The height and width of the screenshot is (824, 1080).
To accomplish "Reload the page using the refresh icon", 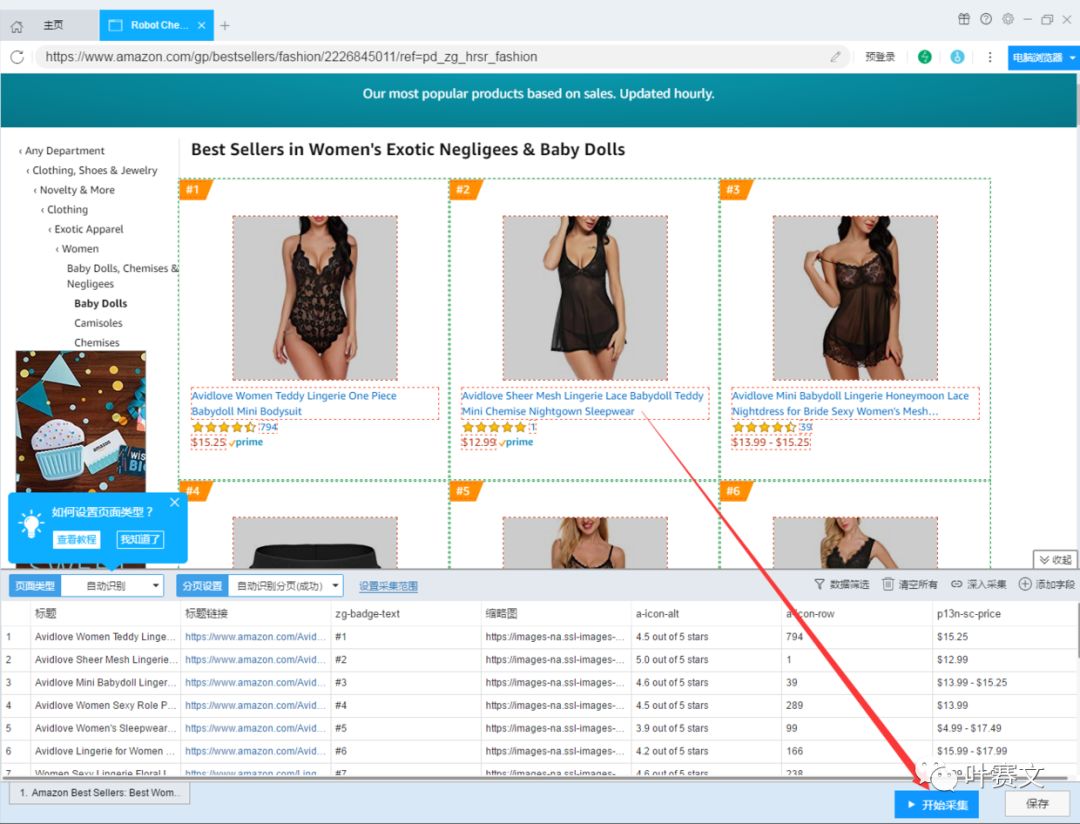I will coord(17,57).
